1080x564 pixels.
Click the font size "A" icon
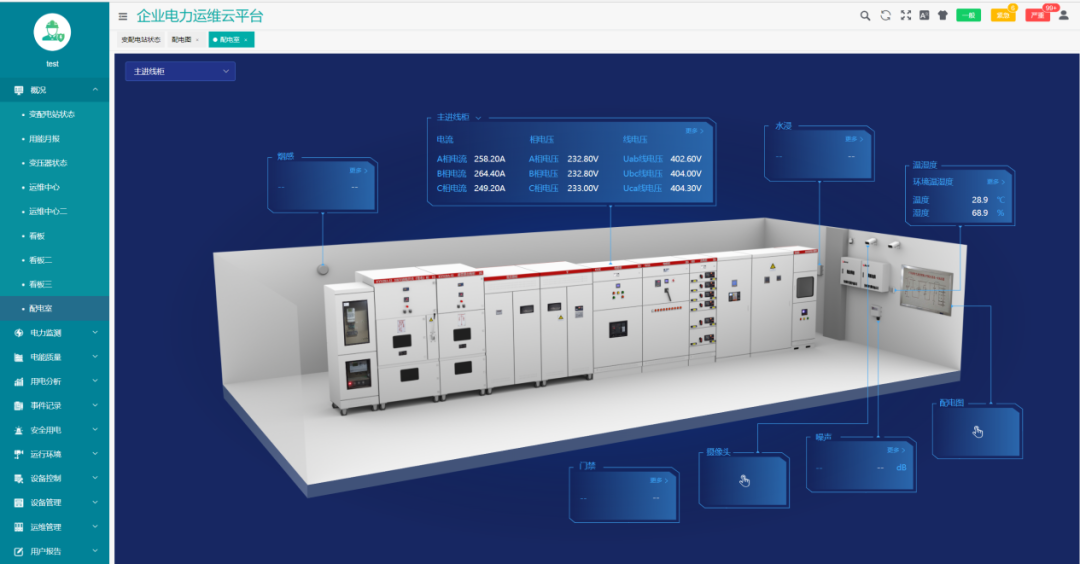click(x=924, y=15)
